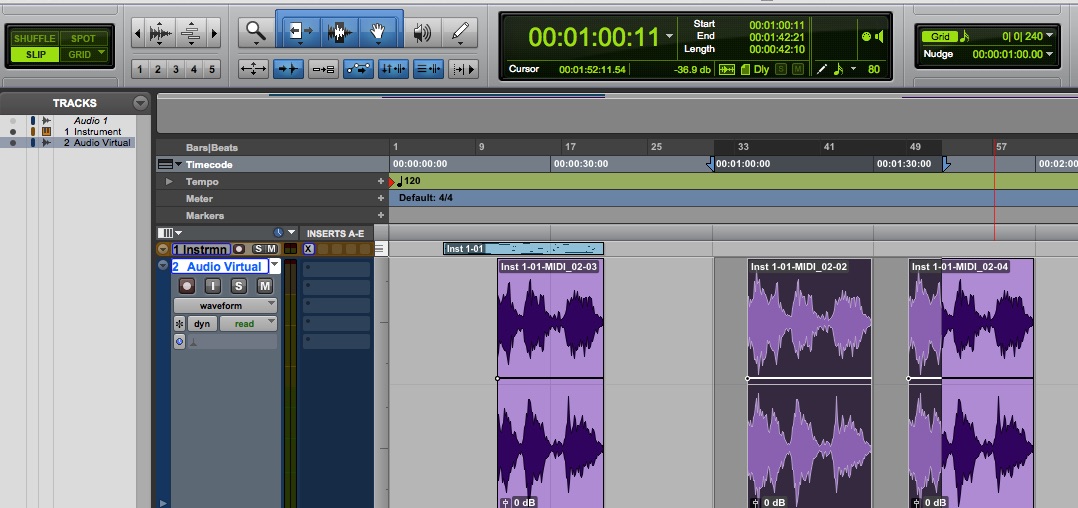The height and width of the screenshot is (508, 1078).
Task: Select the Zoomer magnifying glass tool
Action: (256, 32)
